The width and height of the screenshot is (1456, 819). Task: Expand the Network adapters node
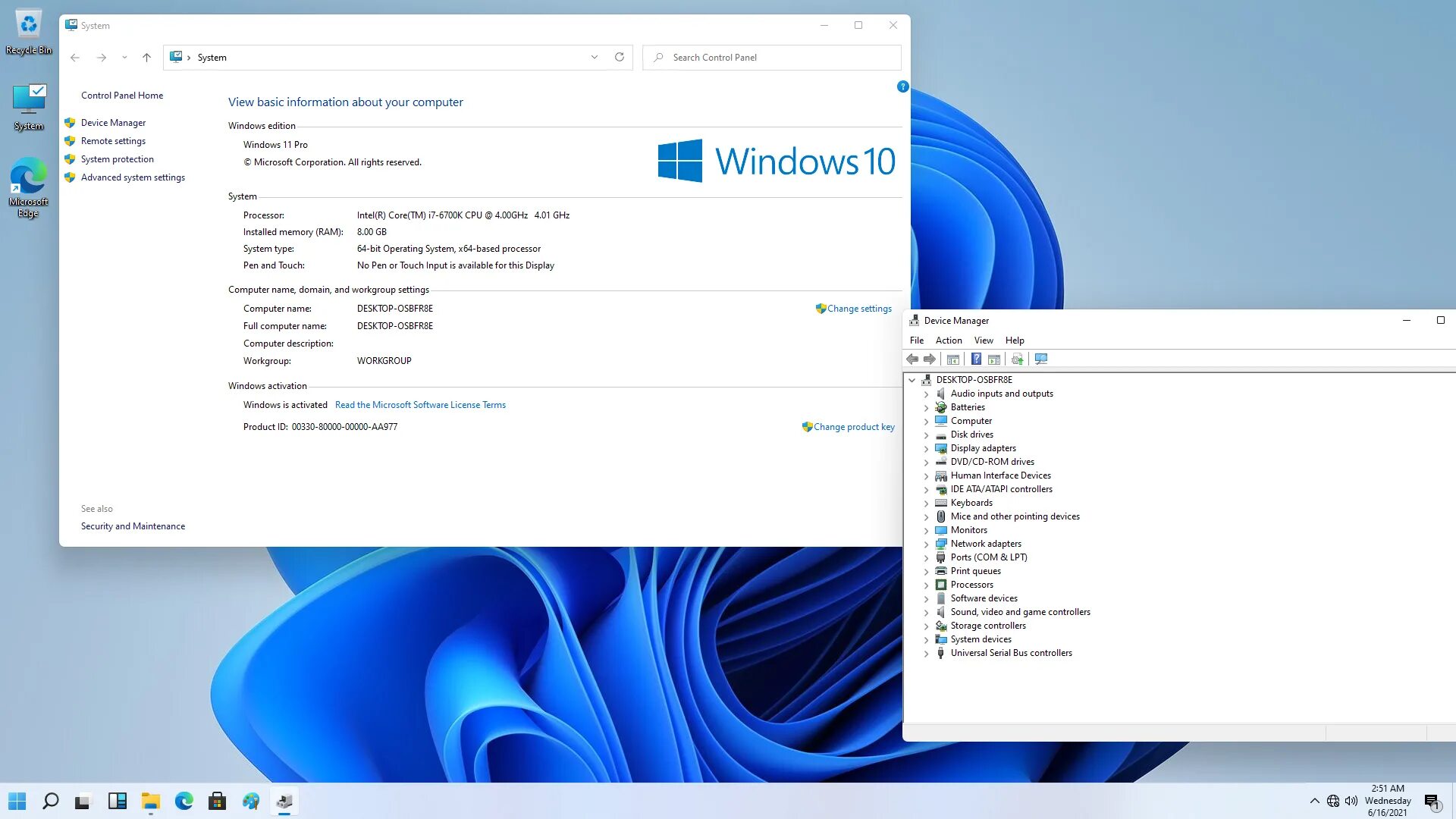[926, 544]
